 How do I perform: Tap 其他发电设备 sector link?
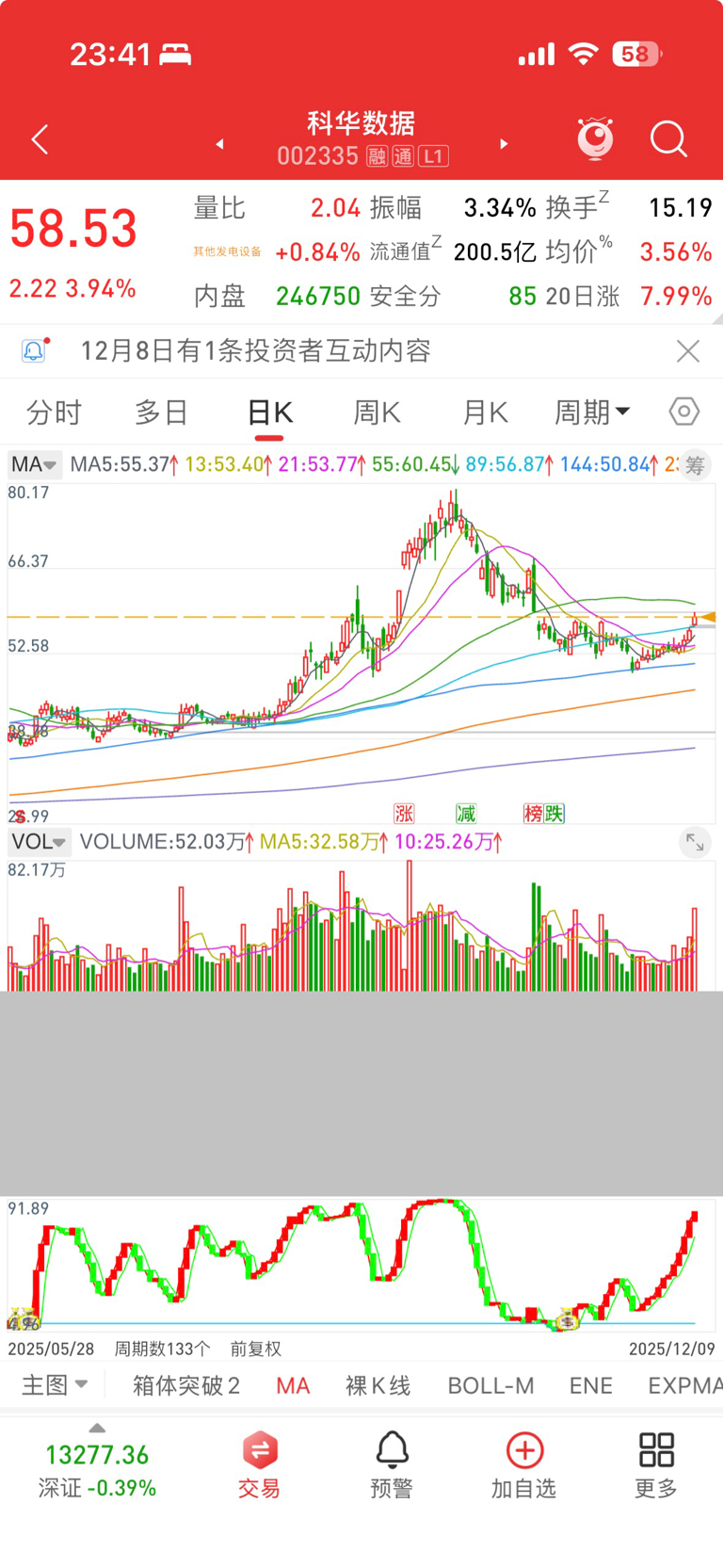[227, 251]
